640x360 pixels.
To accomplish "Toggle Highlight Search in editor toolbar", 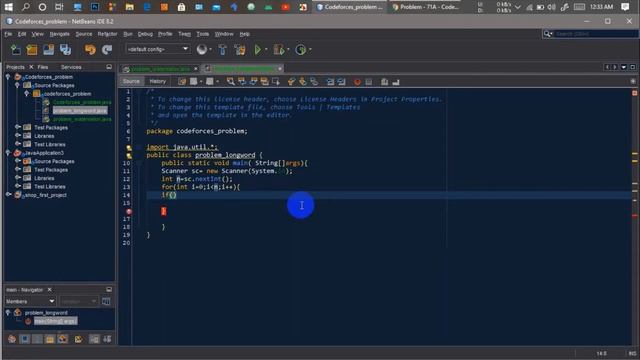I will point(264,82).
